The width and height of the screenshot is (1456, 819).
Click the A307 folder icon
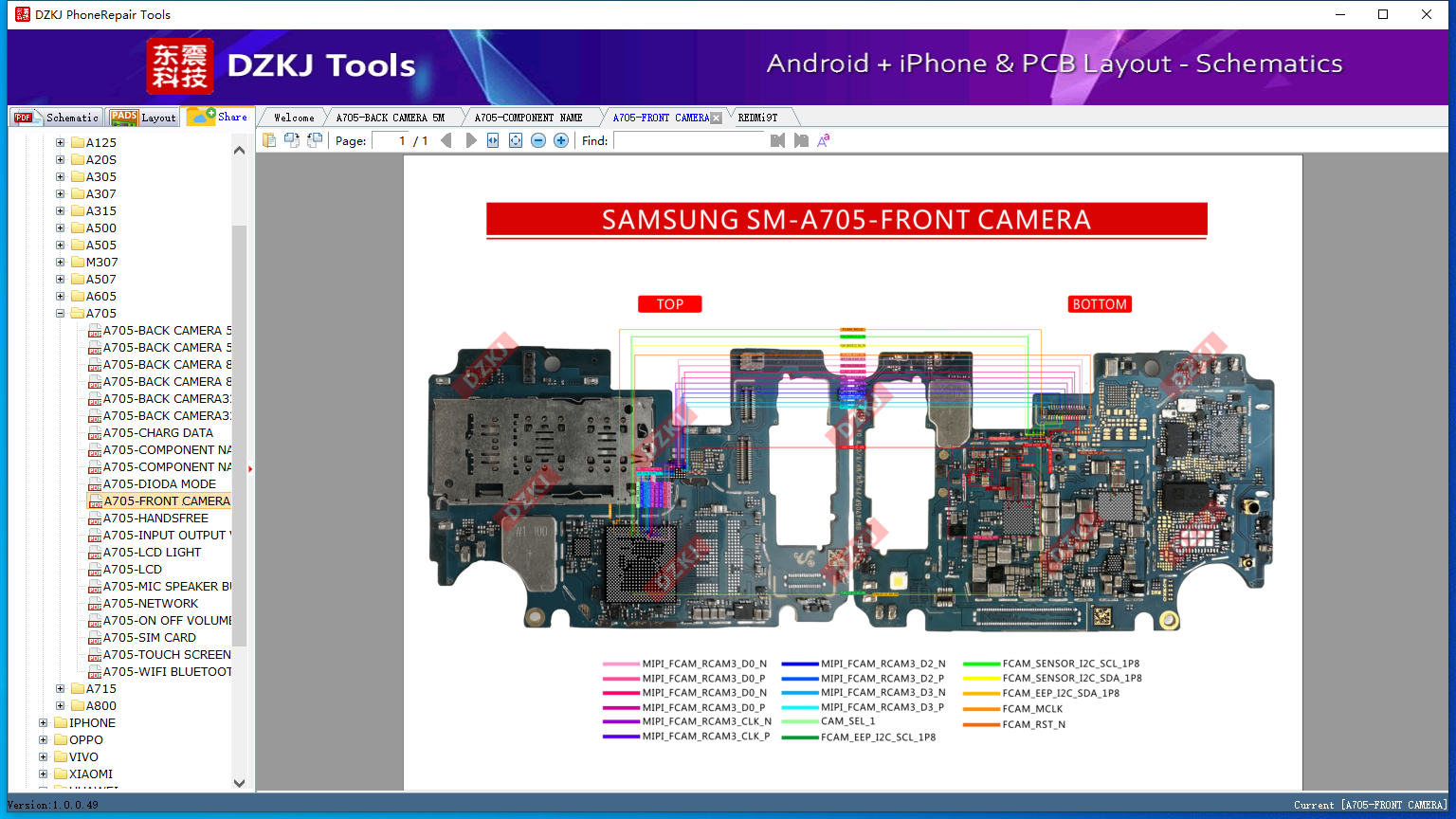pos(78,194)
